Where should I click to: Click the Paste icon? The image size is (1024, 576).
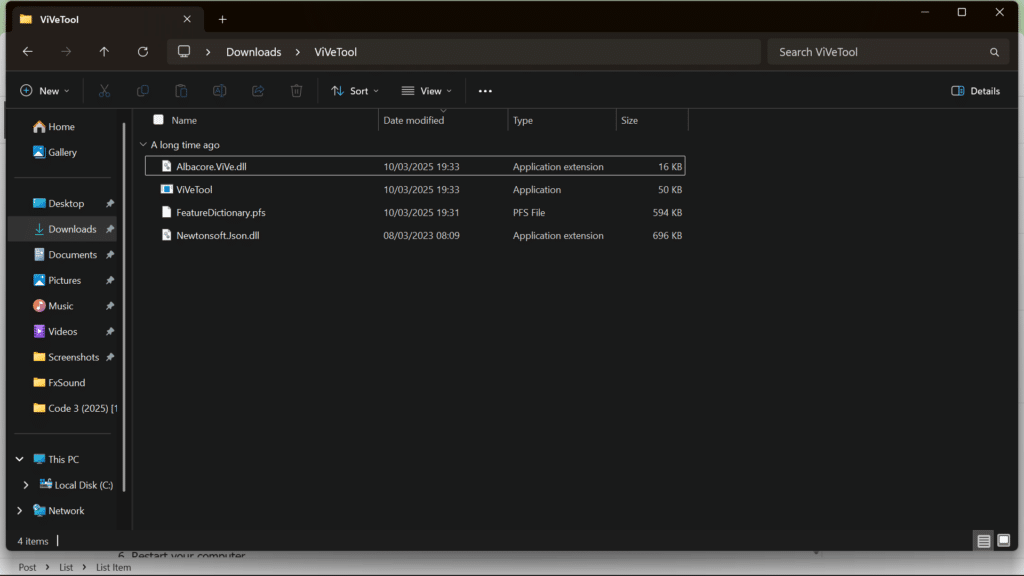(181, 90)
